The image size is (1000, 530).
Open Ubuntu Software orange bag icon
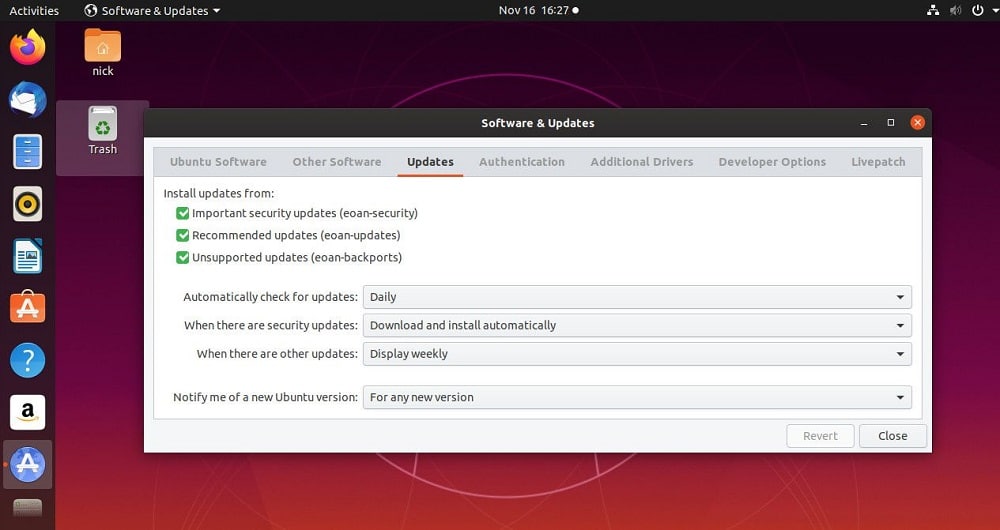click(27, 308)
